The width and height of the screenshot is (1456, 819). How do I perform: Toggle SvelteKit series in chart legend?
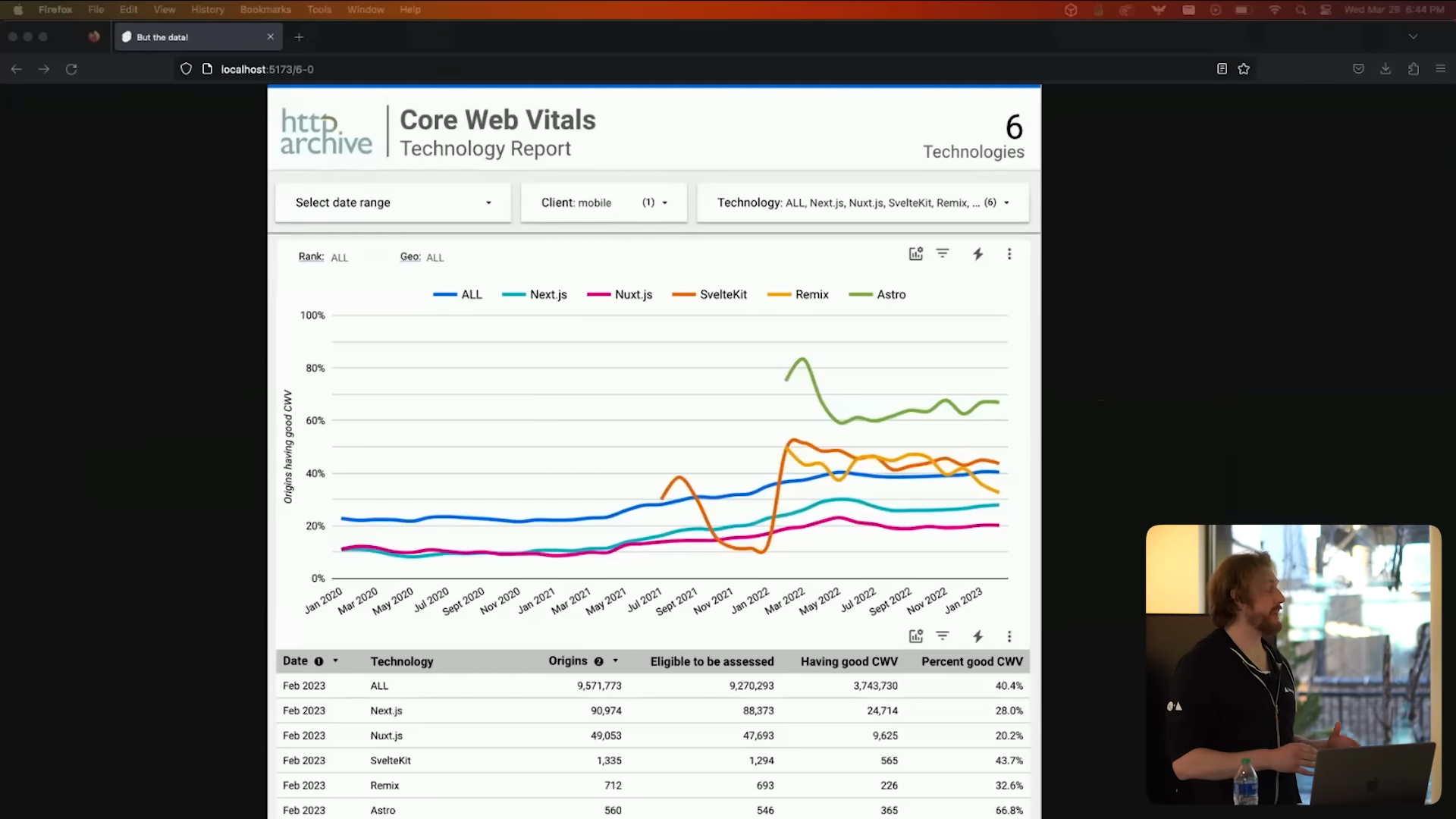(x=723, y=294)
